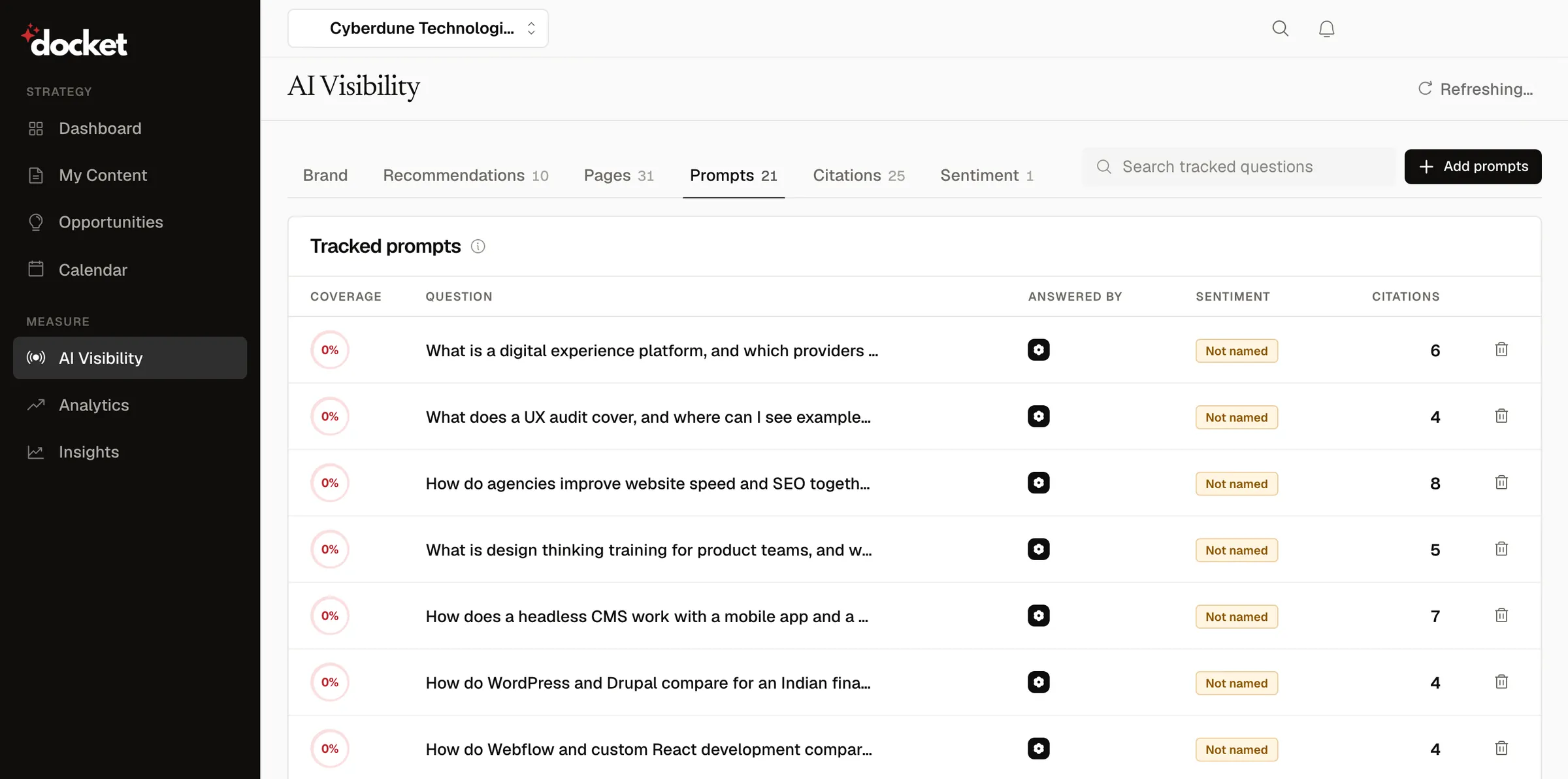The image size is (1568, 779).
Task: Delete the WordPress and Drupal prompt
Action: point(1501,682)
